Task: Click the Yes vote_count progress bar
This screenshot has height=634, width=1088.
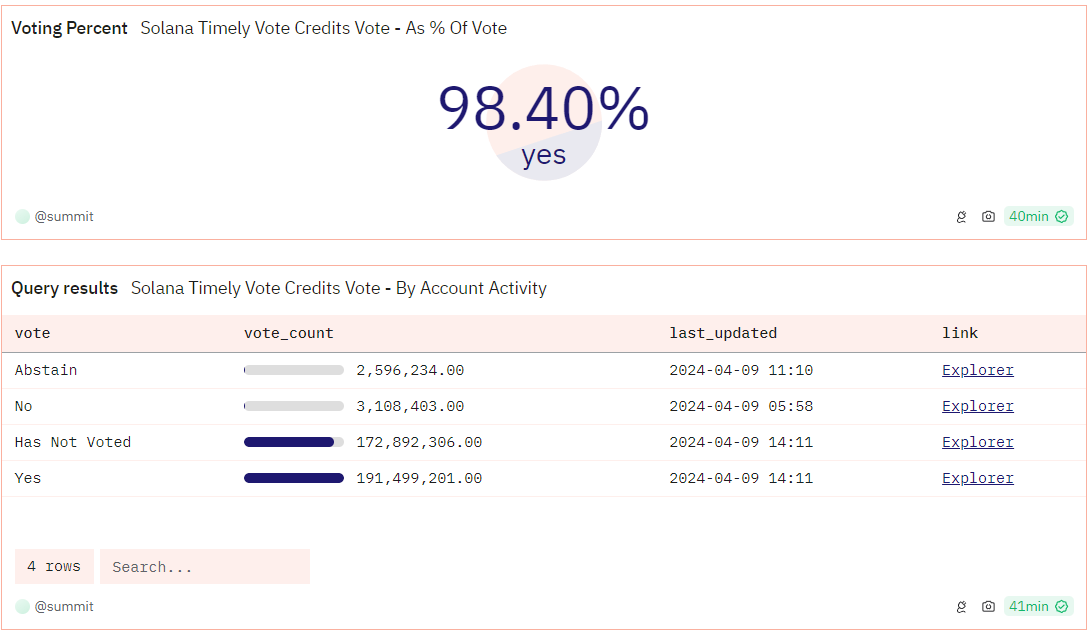Action: tap(294, 478)
